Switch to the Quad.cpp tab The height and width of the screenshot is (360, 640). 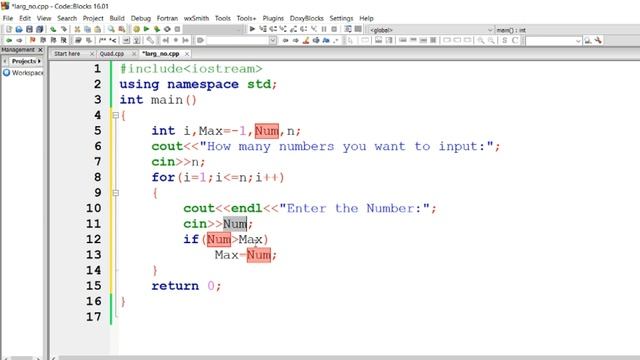[112, 54]
